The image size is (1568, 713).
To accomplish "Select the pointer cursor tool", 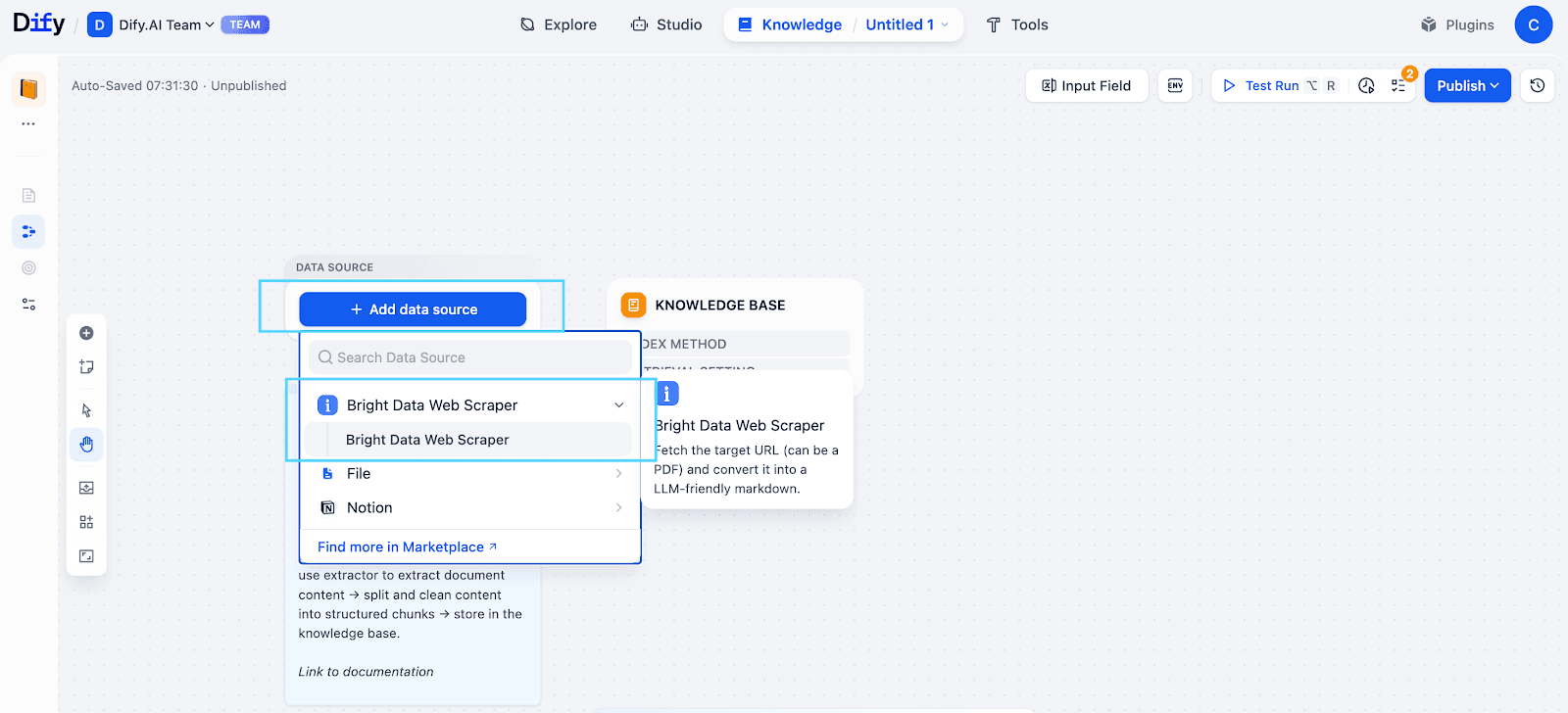I will [x=86, y=410].
